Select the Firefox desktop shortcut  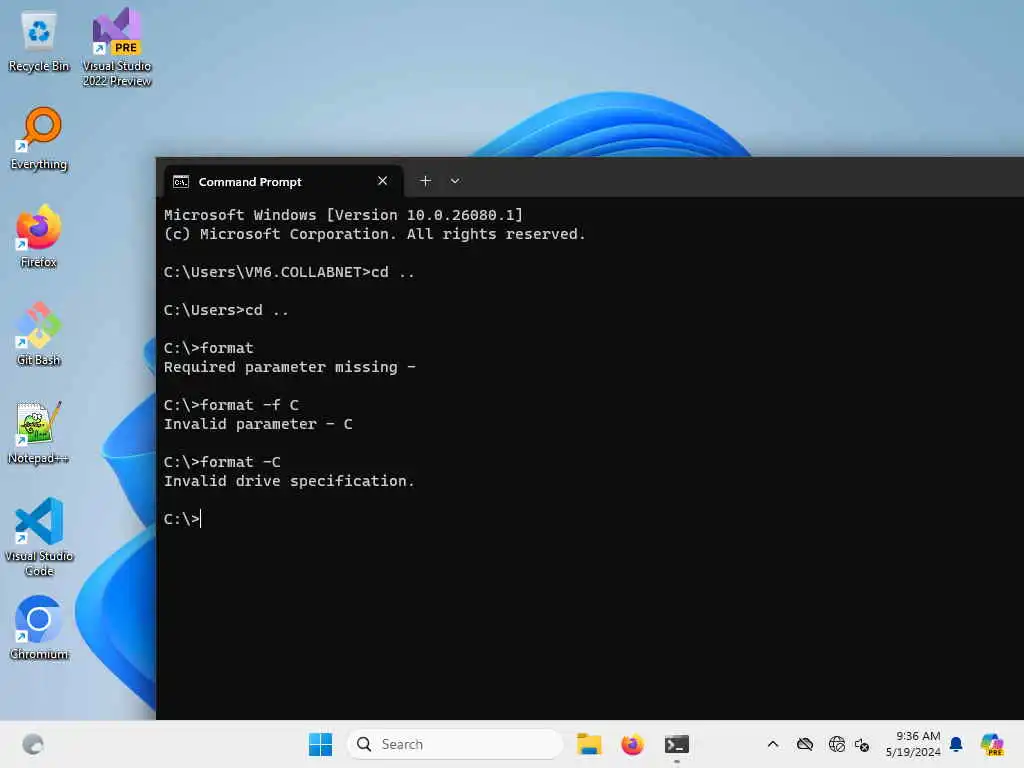click(39, 236)
